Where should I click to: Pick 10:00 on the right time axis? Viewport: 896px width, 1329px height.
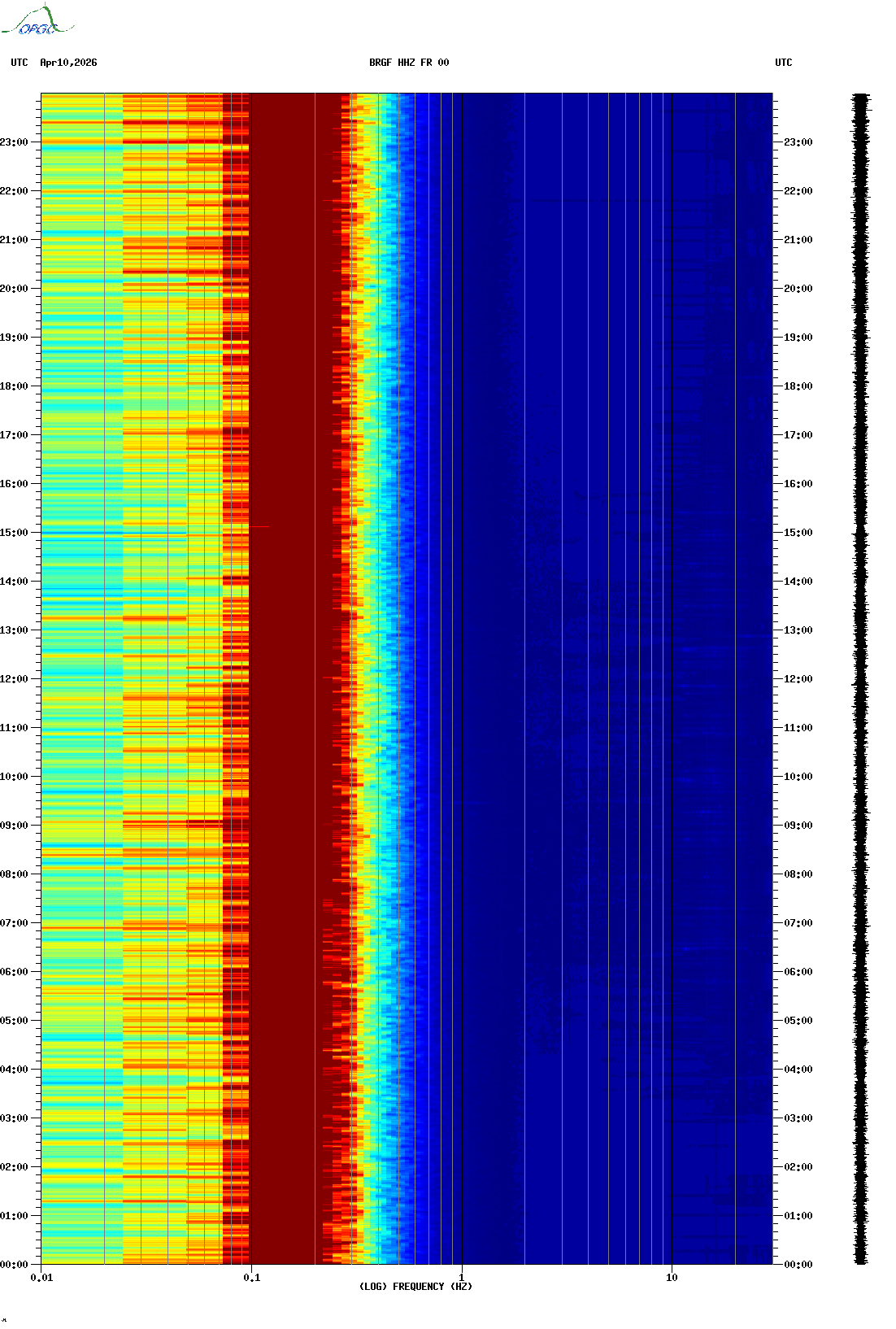[x=798, y=777]
